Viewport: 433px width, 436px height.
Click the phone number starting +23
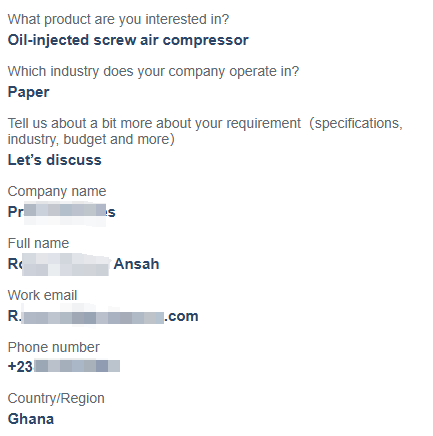[64, 367]
